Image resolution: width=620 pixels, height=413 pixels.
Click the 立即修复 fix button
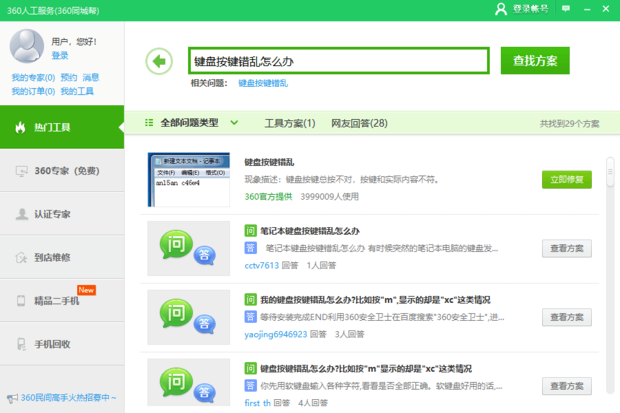(x=567, y=180)
